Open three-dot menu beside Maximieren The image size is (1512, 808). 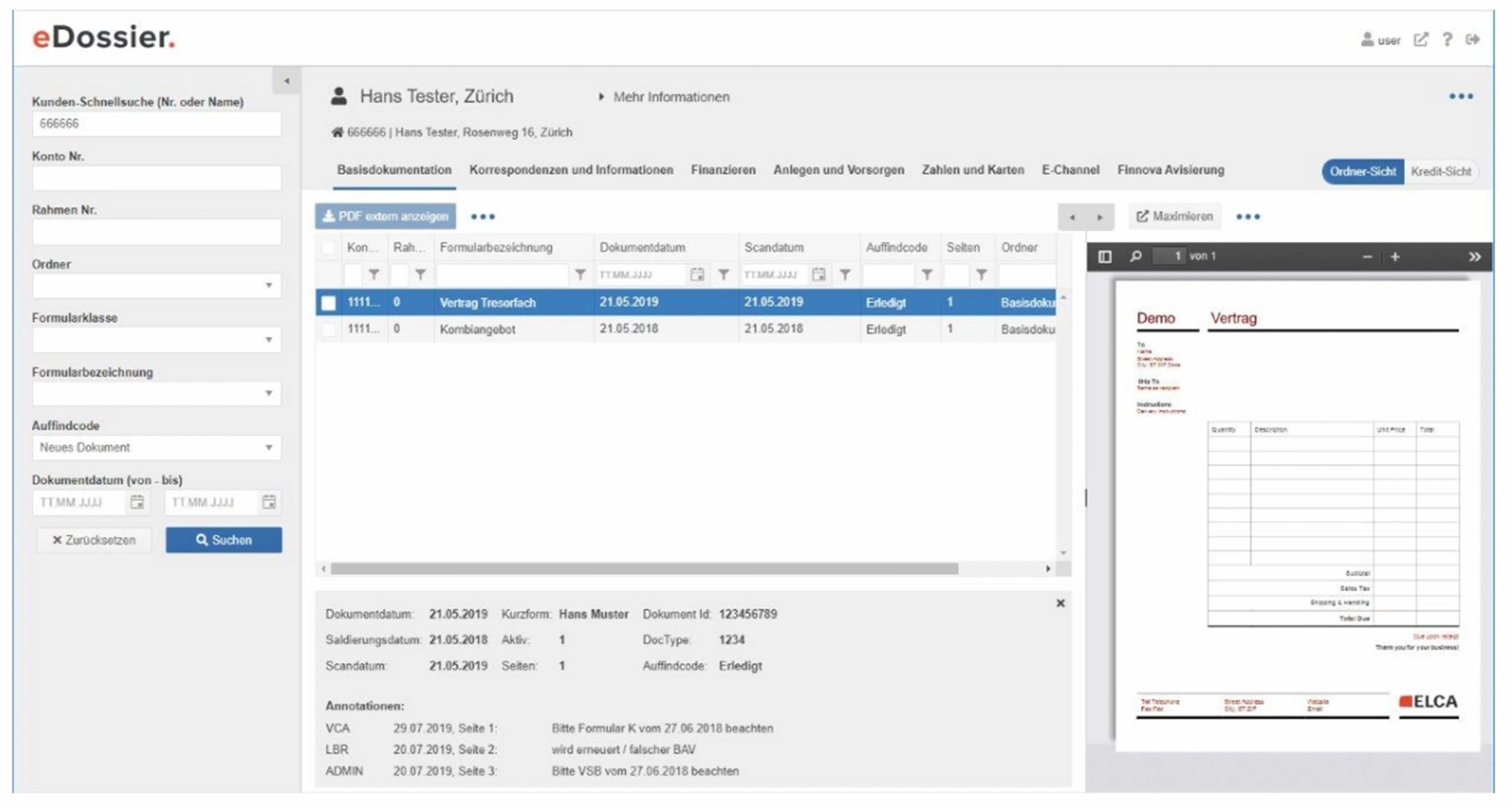click(1248, 217)
